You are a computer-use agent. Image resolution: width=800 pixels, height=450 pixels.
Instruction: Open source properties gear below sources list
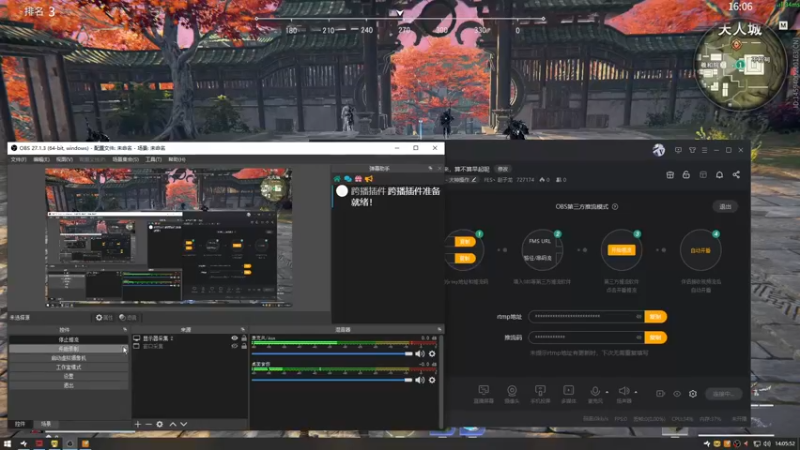(160, 424)
